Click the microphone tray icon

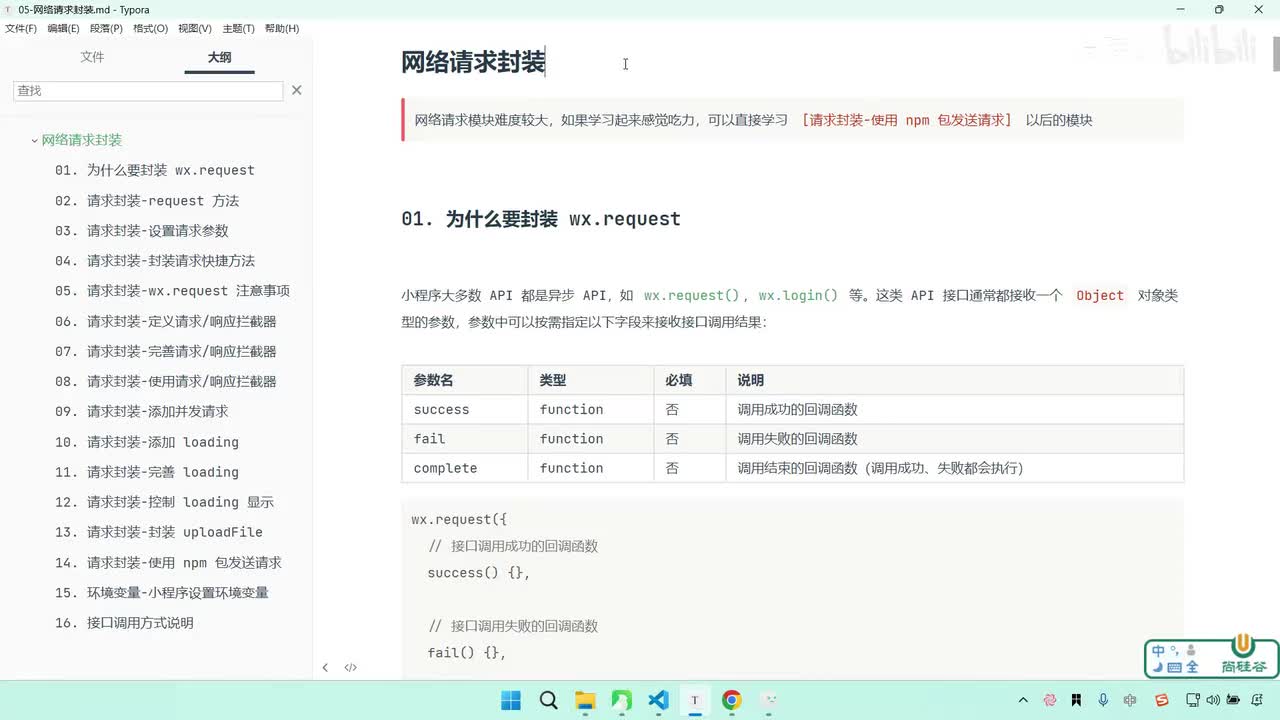click(x=1103, y=700)
